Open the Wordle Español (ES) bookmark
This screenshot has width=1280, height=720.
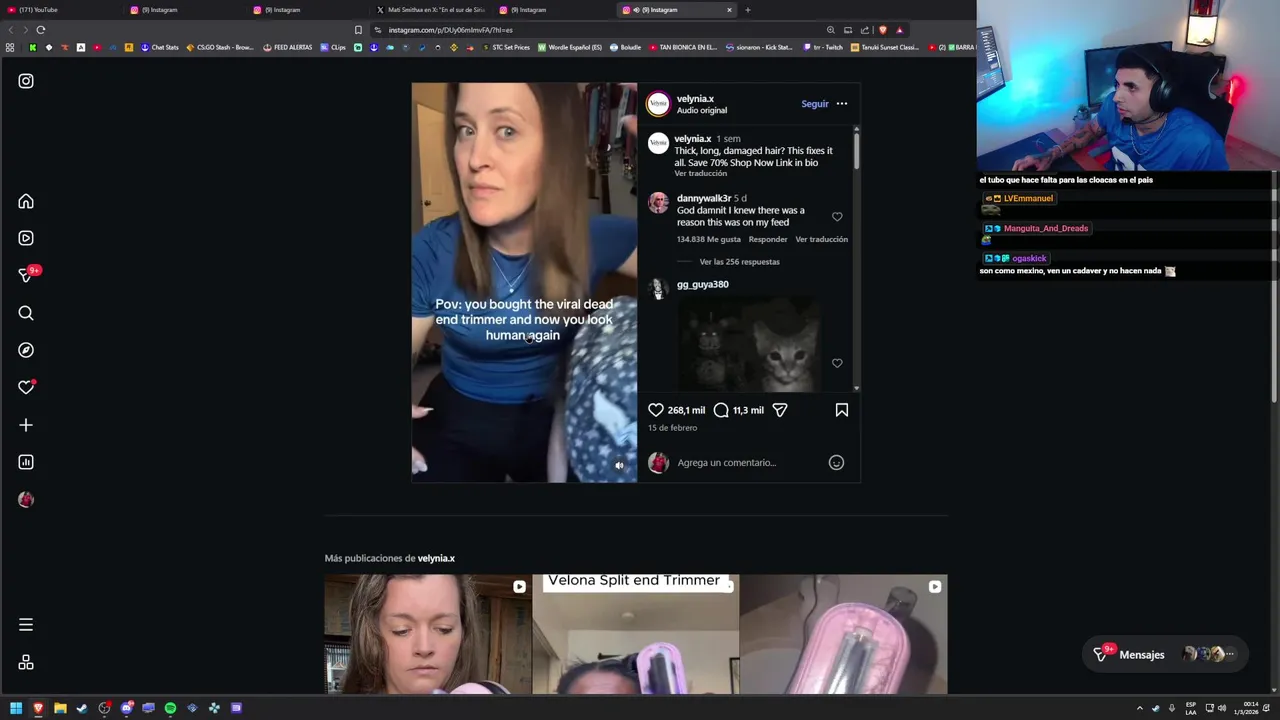(570, 47)
